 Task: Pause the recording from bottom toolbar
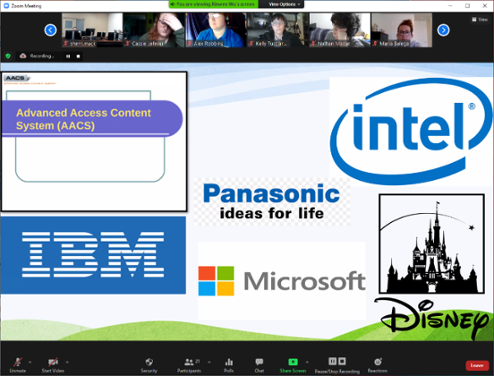(x=332, y=361)
